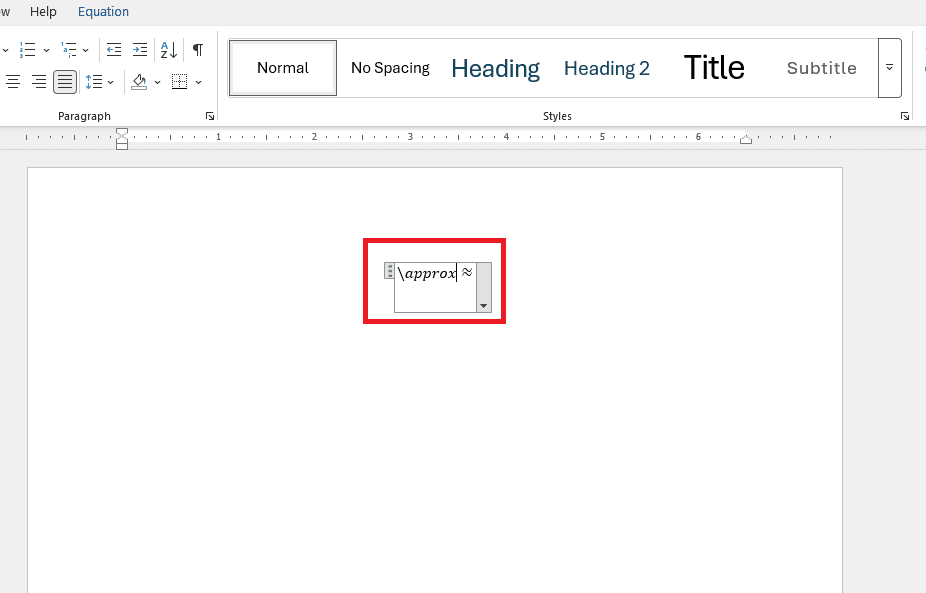Click the Borders icon

click(180, 82)
